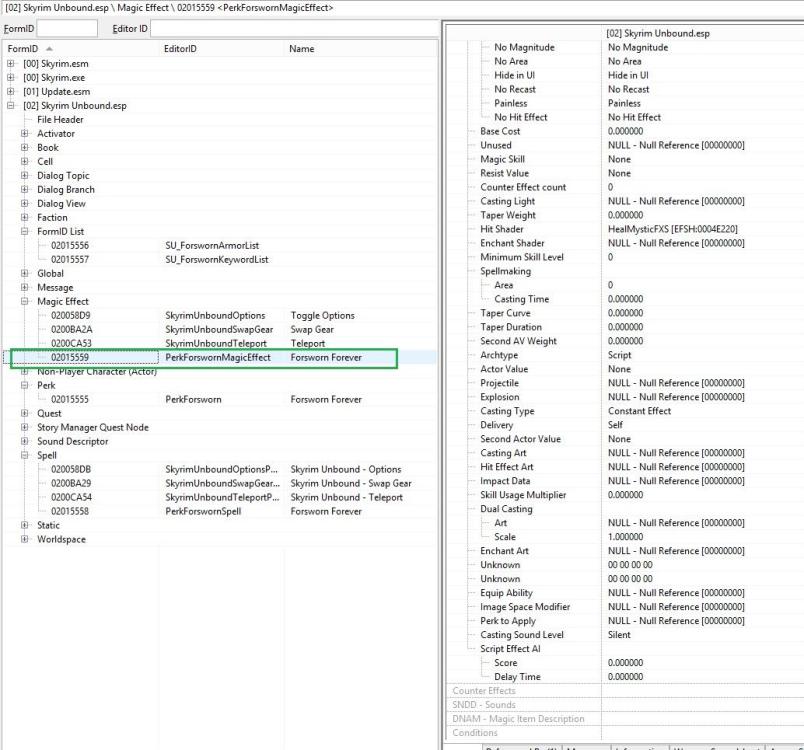Image resolution: width=804 pixels, height=750 pixels.
Task: Expand the Faction group
Action: 24,217
